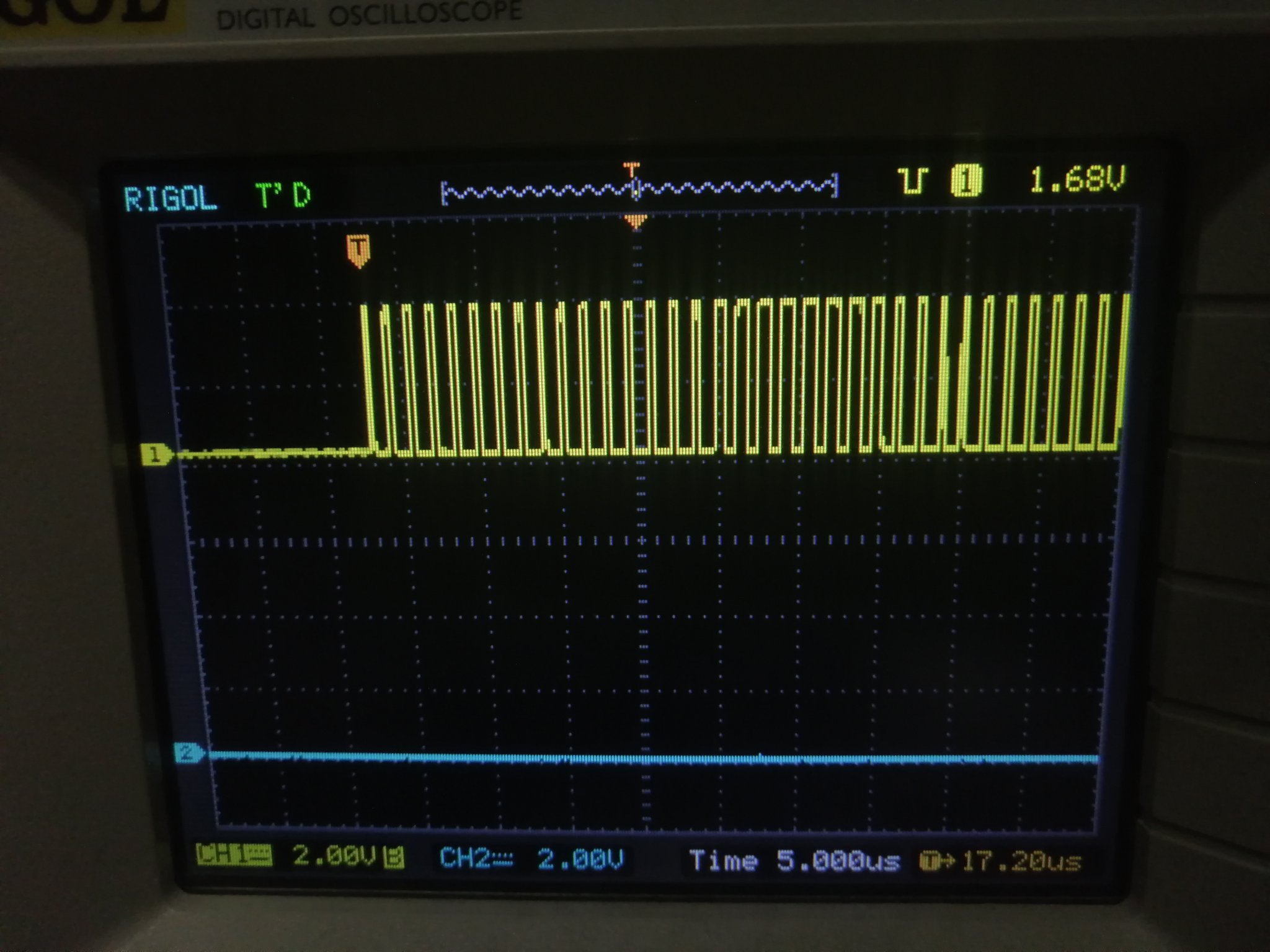1270x952 pixels.
Task: Click the trigger point marker atop the grid
Action: (x=635, y=221)
